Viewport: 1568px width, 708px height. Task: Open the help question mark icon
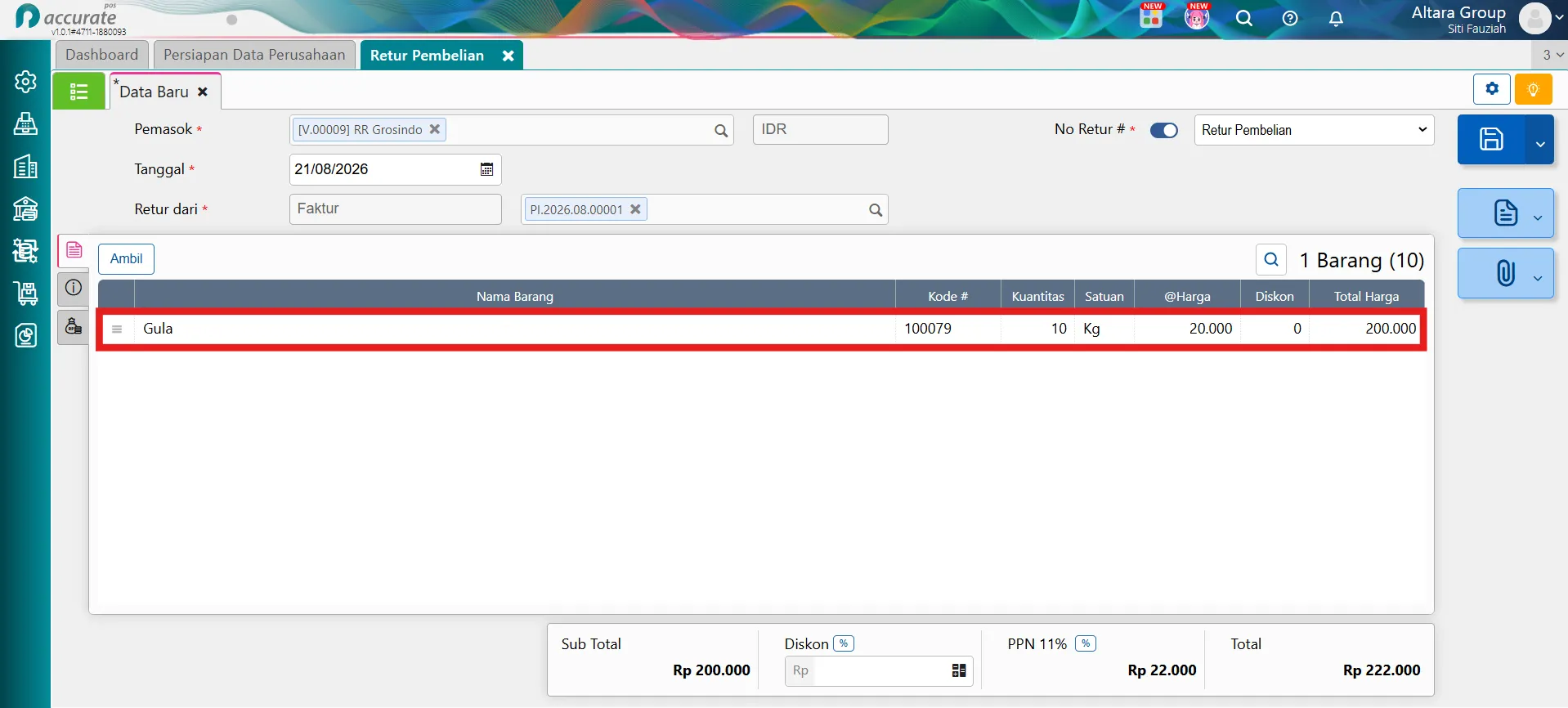(x=1290, y=18)
